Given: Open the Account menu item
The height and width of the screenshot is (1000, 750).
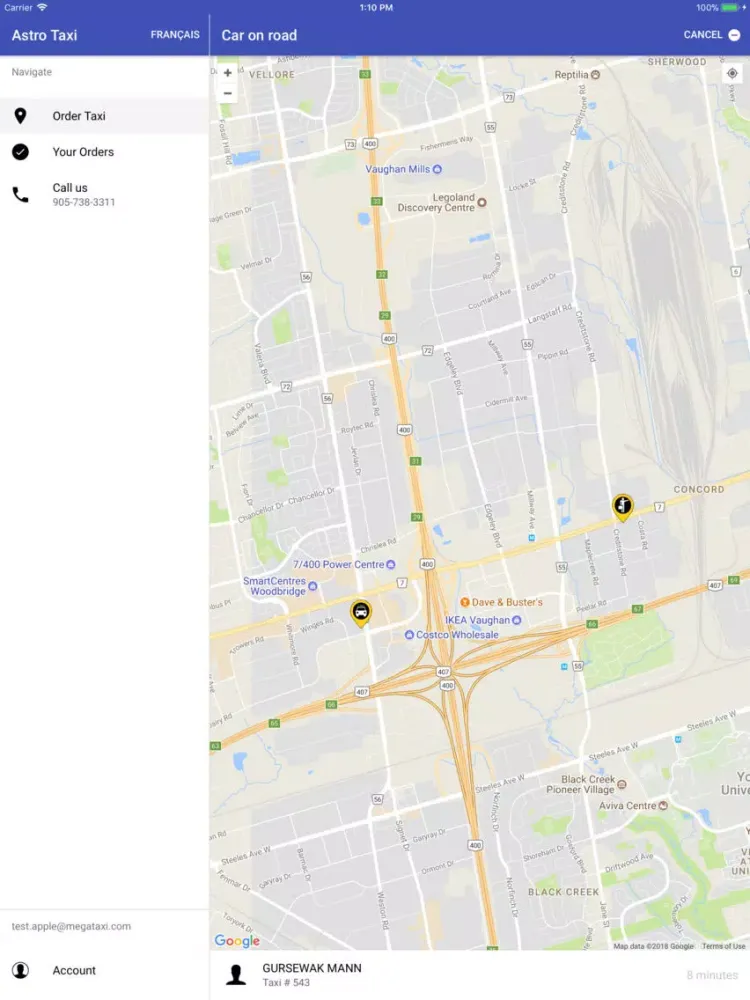Looking at the screenshot, I should [105, 970].
